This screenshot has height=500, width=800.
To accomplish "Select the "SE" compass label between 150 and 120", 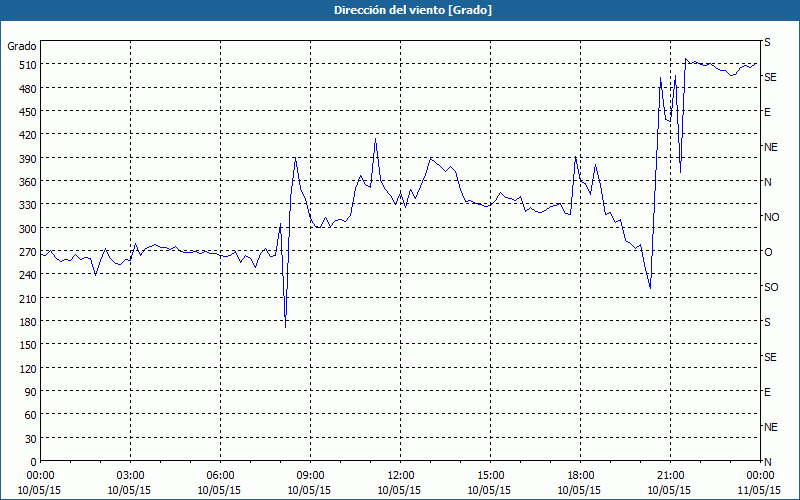I will click(x=770, y=357).
